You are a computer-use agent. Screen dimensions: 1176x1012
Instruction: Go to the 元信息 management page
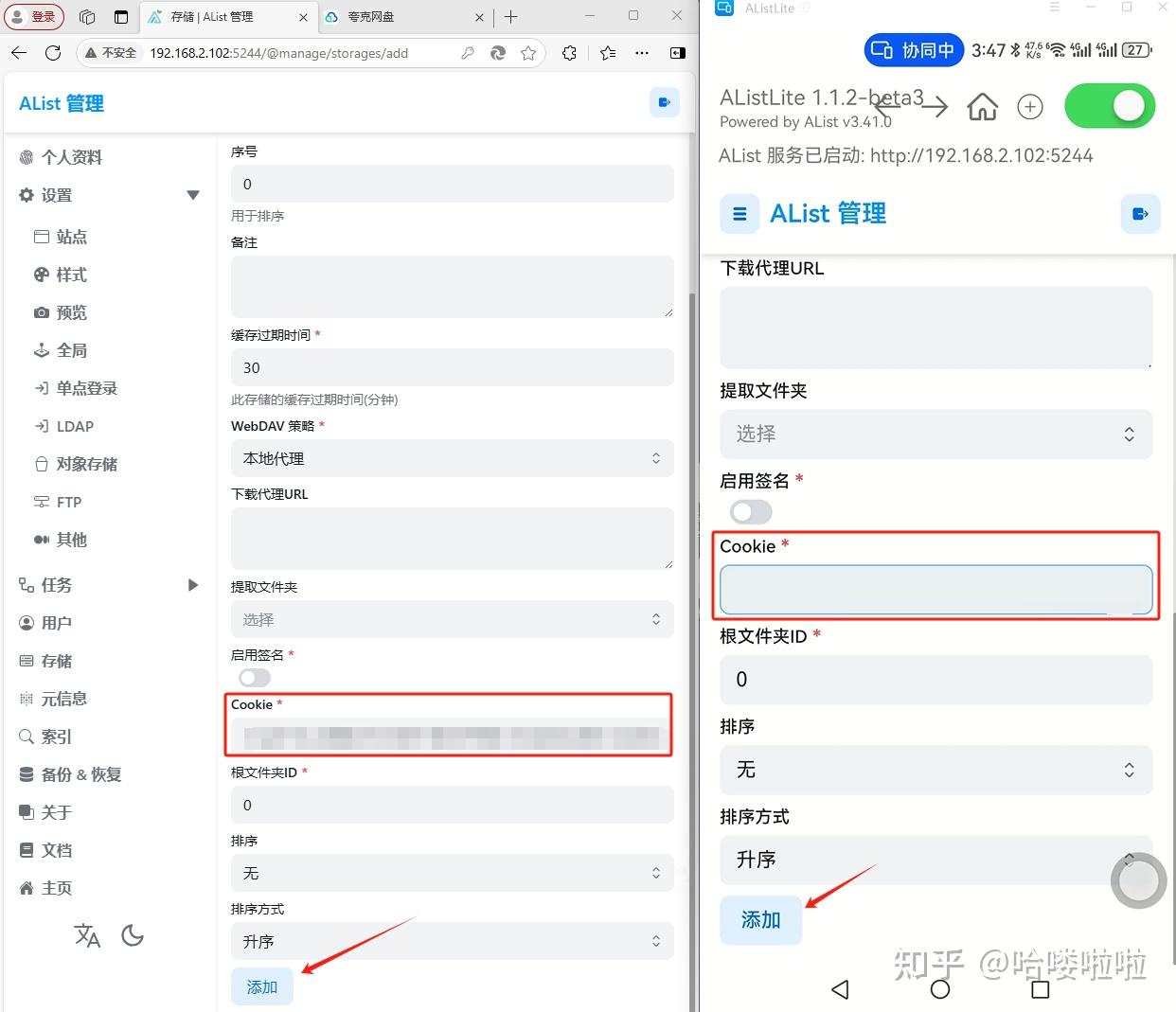tap(71, 699)
